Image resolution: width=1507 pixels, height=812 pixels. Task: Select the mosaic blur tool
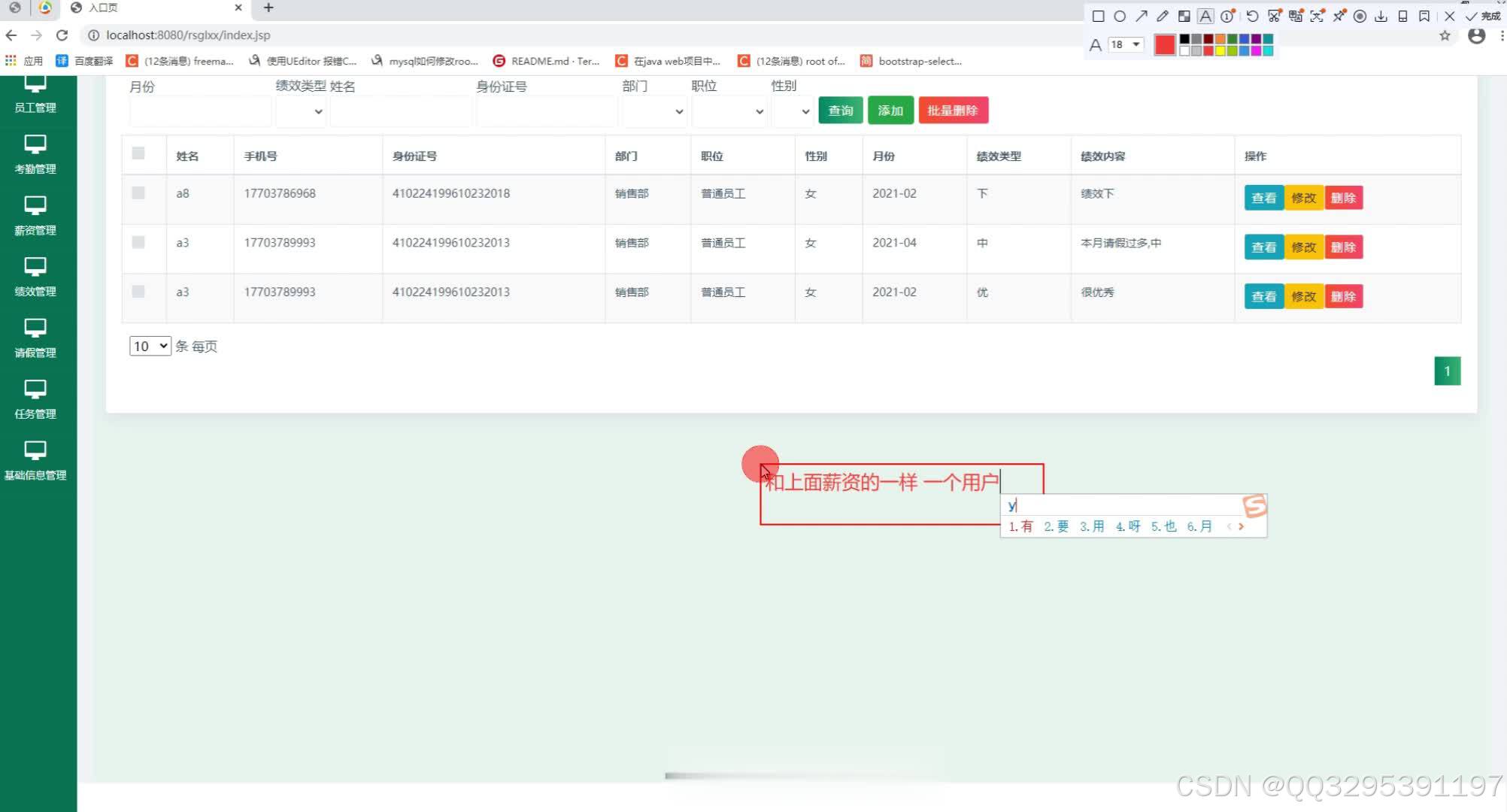[x=1184, y=16]
